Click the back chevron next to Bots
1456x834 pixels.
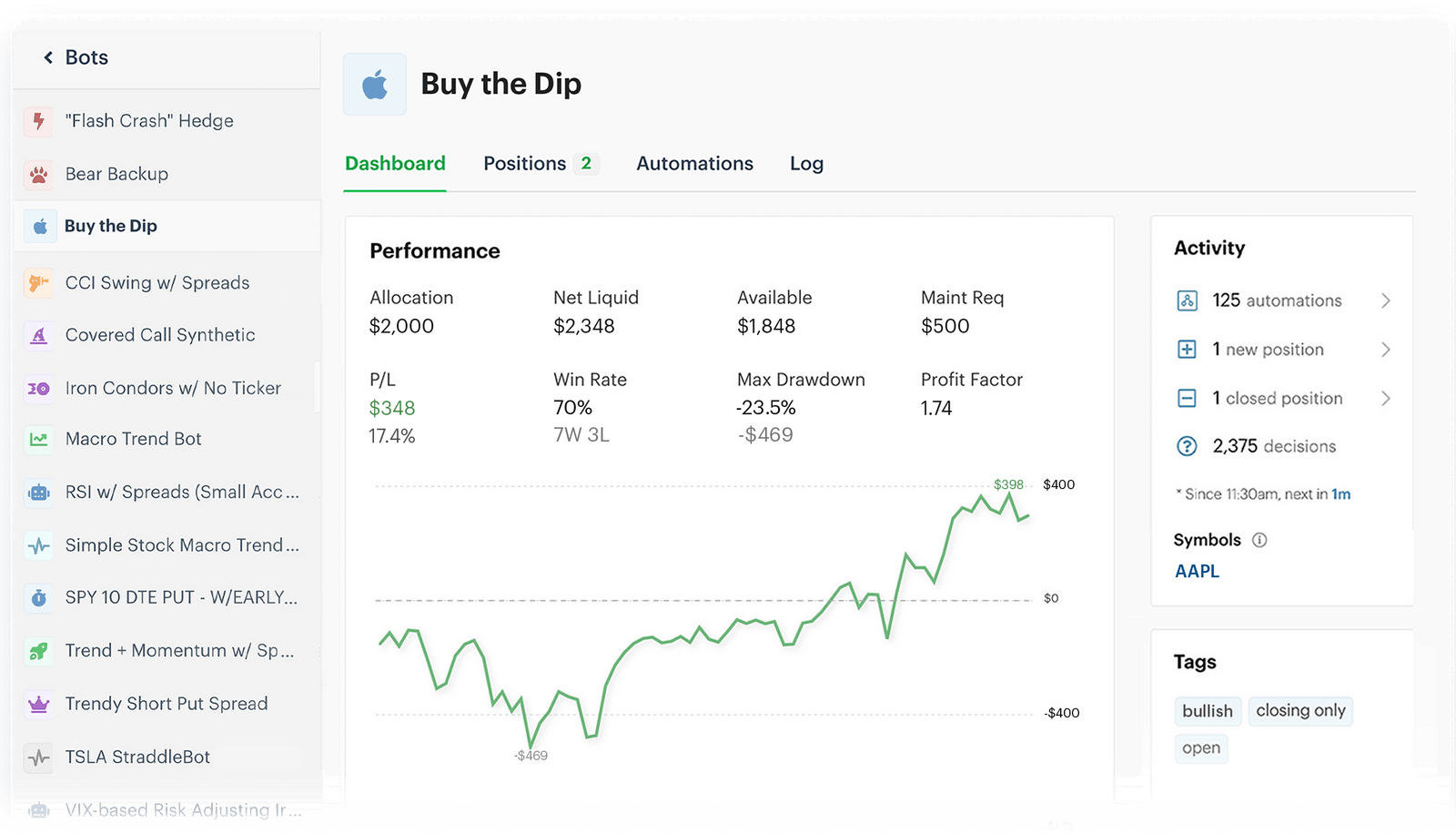pyautogui.click(x=47, y=56)
